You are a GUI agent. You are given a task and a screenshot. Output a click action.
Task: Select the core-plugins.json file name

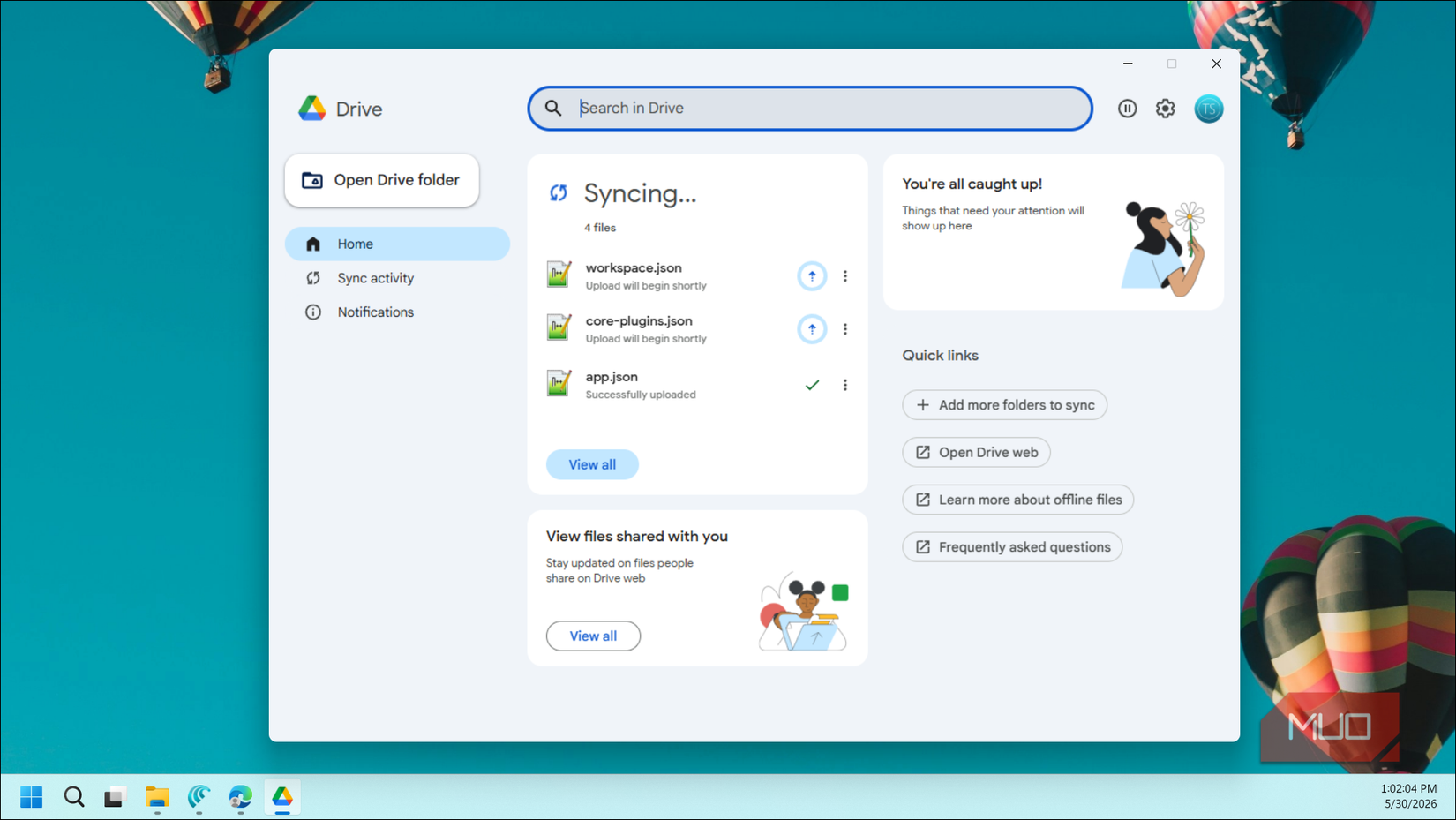639,320
